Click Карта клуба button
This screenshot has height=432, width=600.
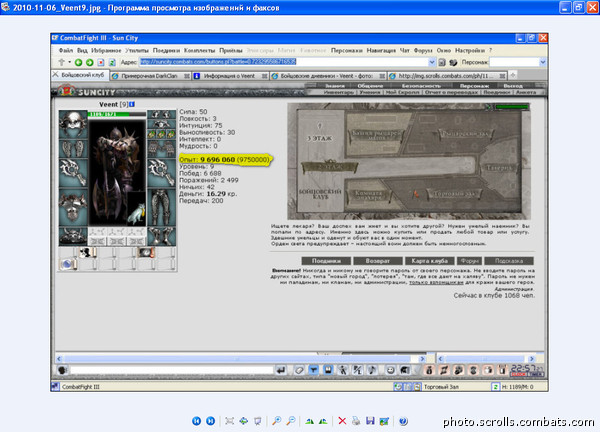[x=429, y=261]
